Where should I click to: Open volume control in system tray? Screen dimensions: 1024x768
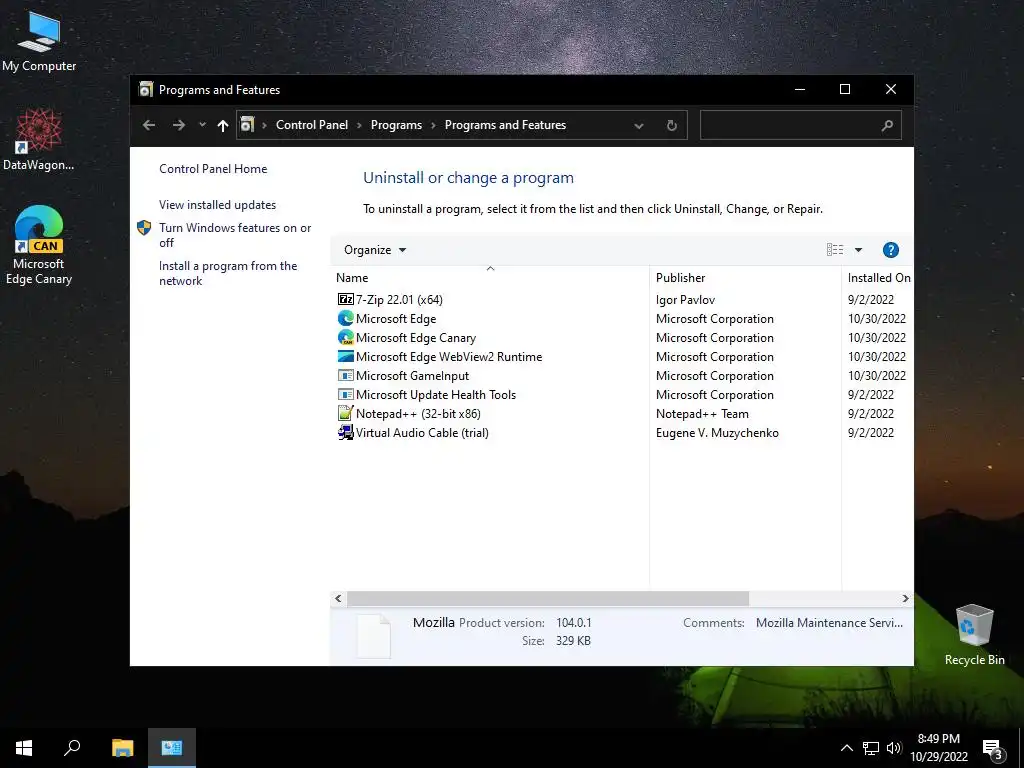tap(894, 748)
